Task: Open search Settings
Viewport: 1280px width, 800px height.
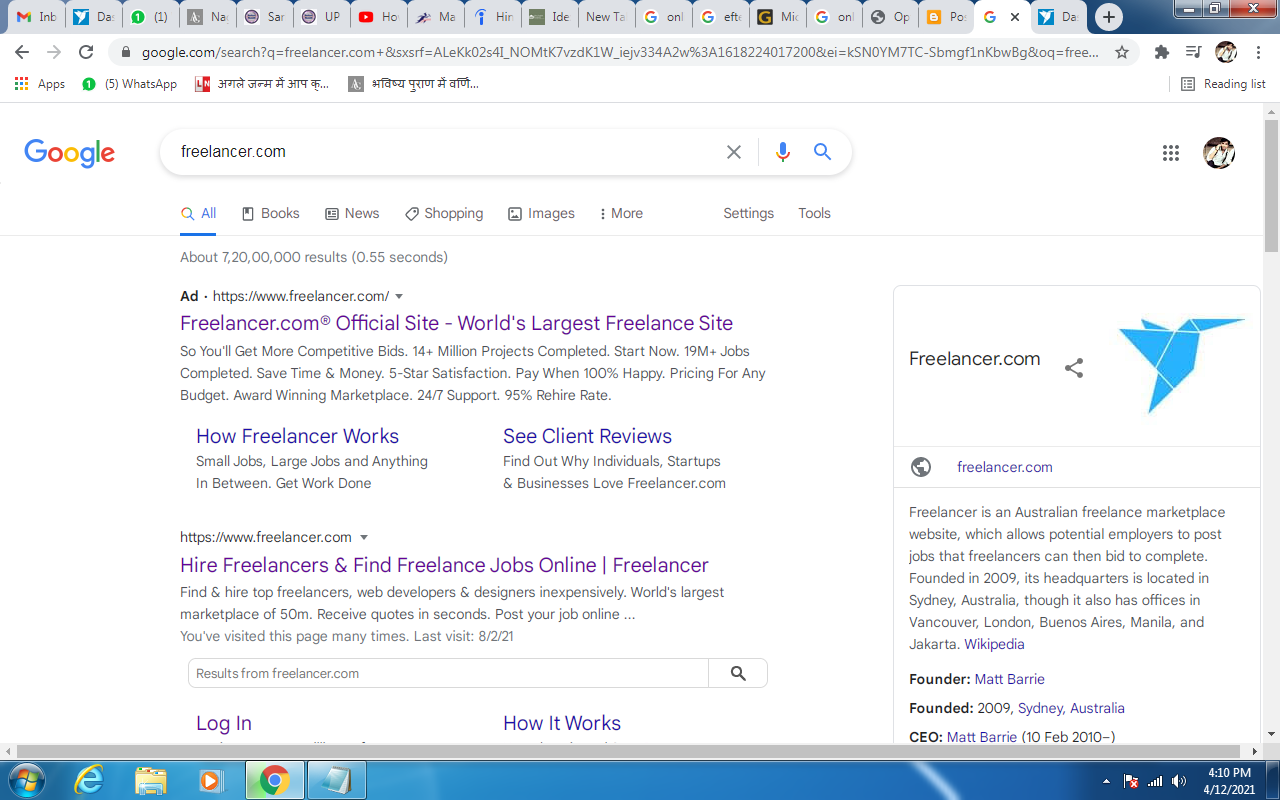Action: point(749,214)
